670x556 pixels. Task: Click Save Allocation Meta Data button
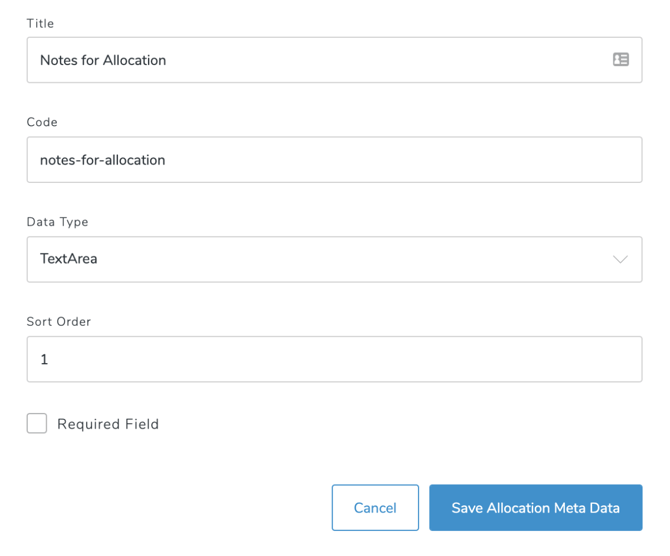click(x=535, y=508)
